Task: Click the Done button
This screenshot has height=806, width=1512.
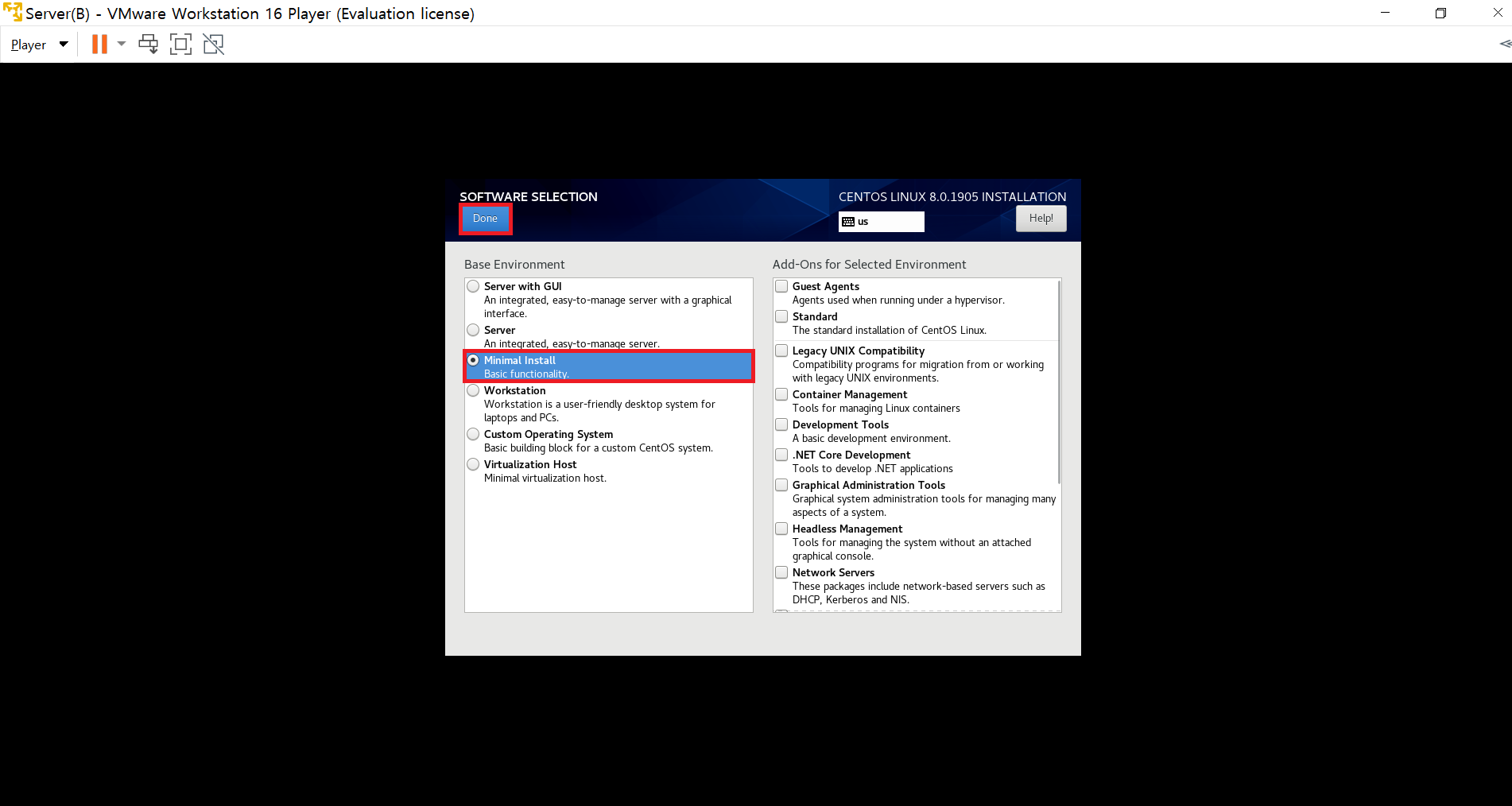Action: point(485,219)
